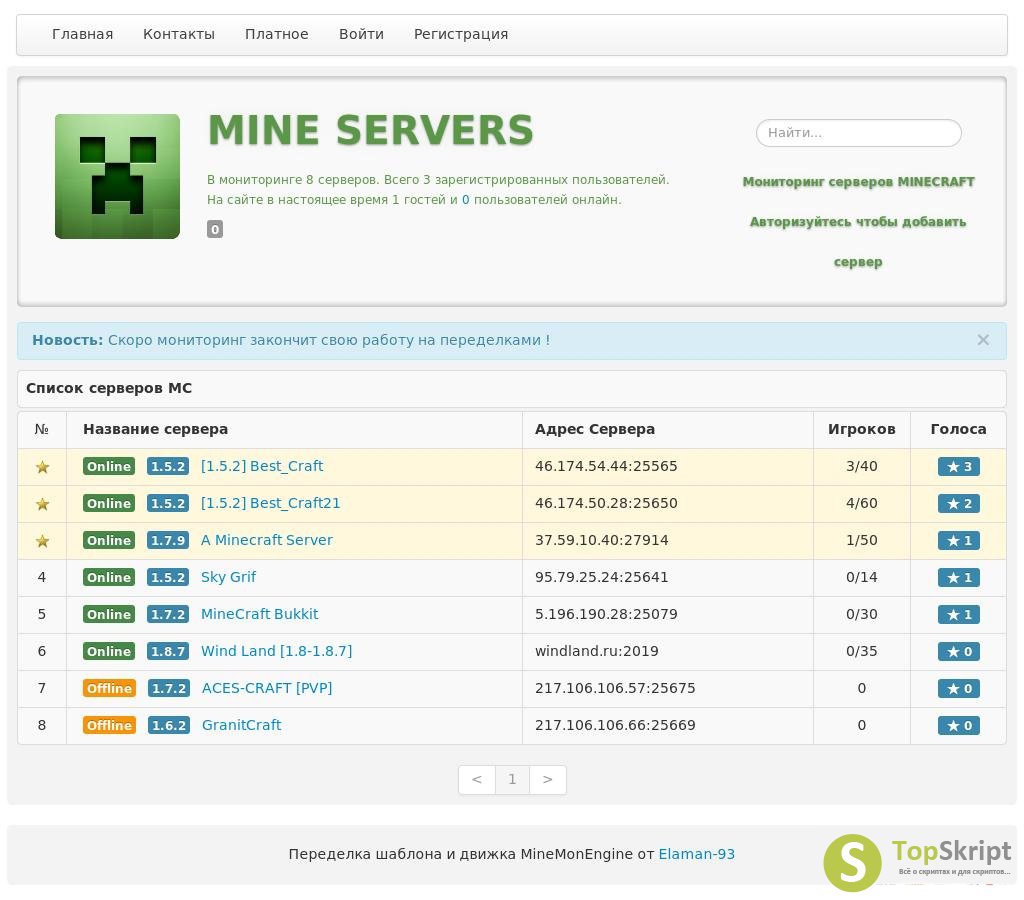Open the MineCraft Bukkit server page
The height and width of the screenshot is (900, 1024).
[259, 614]
